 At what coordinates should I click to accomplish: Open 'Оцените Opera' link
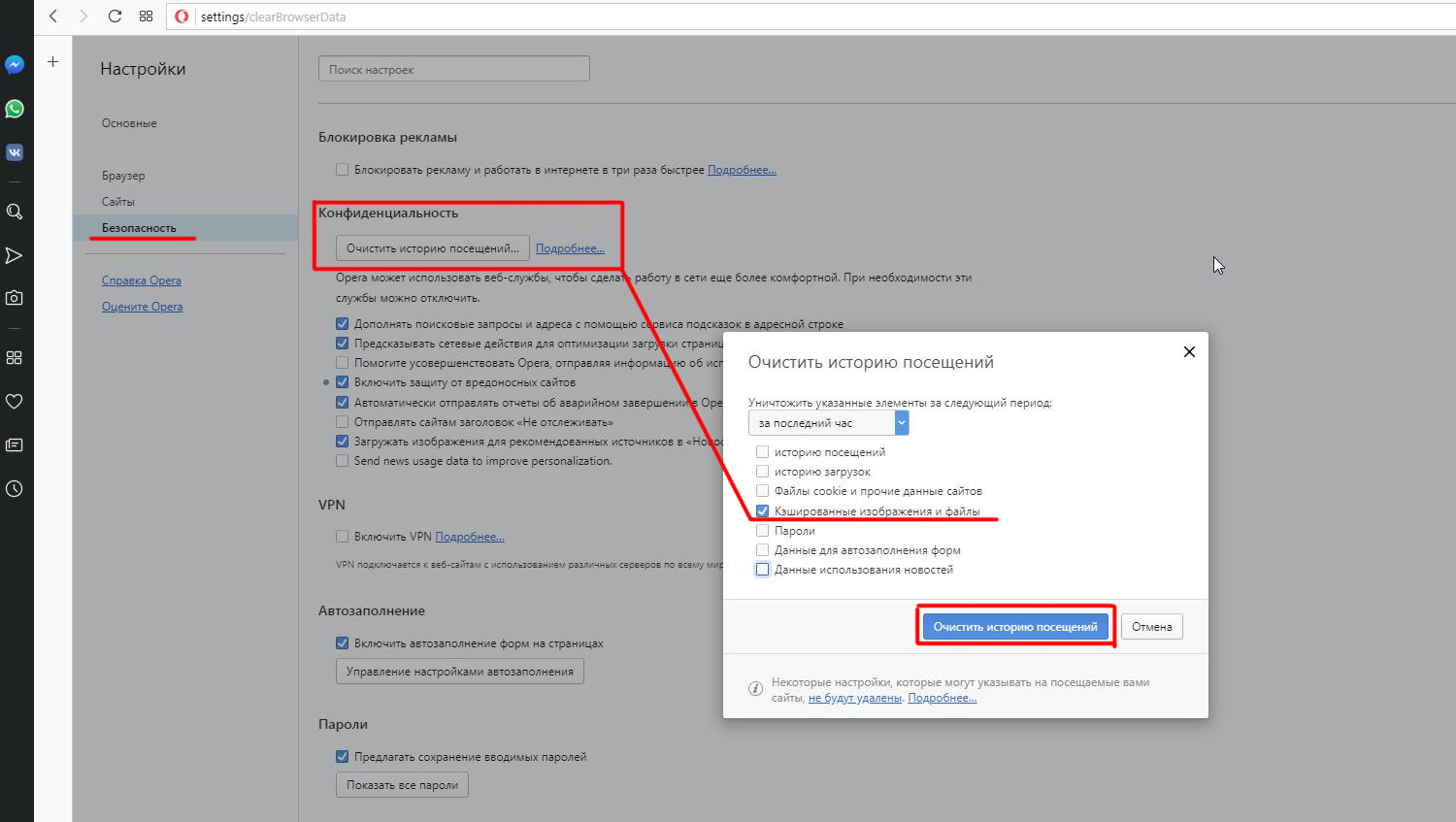point(143,307)
